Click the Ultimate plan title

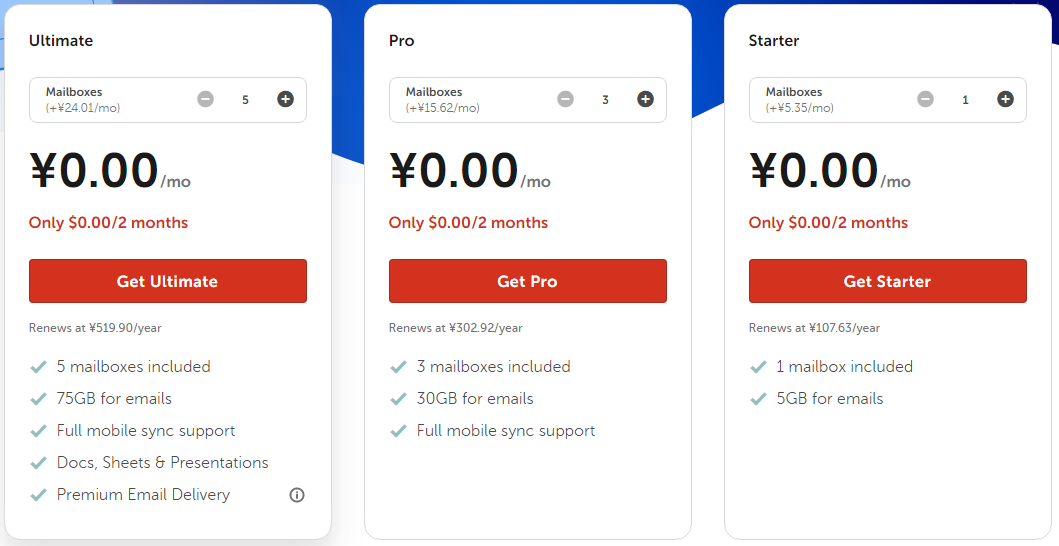[61, 41]
